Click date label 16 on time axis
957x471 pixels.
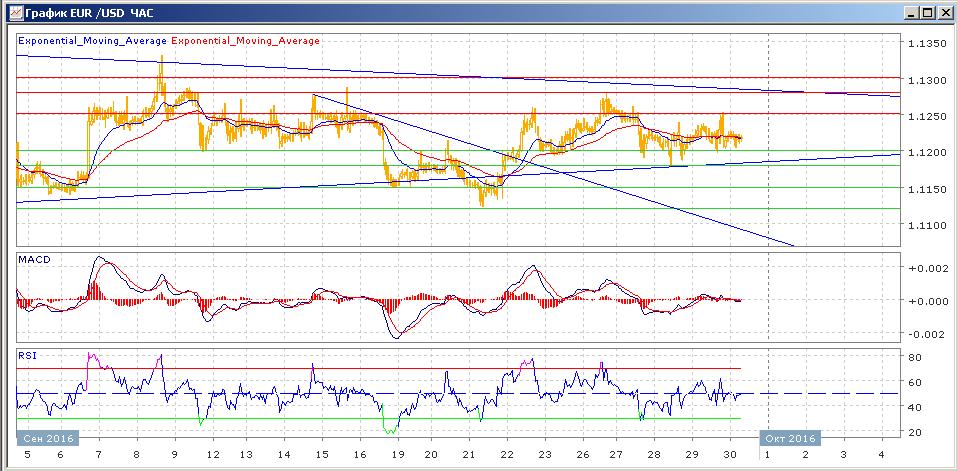359,455
